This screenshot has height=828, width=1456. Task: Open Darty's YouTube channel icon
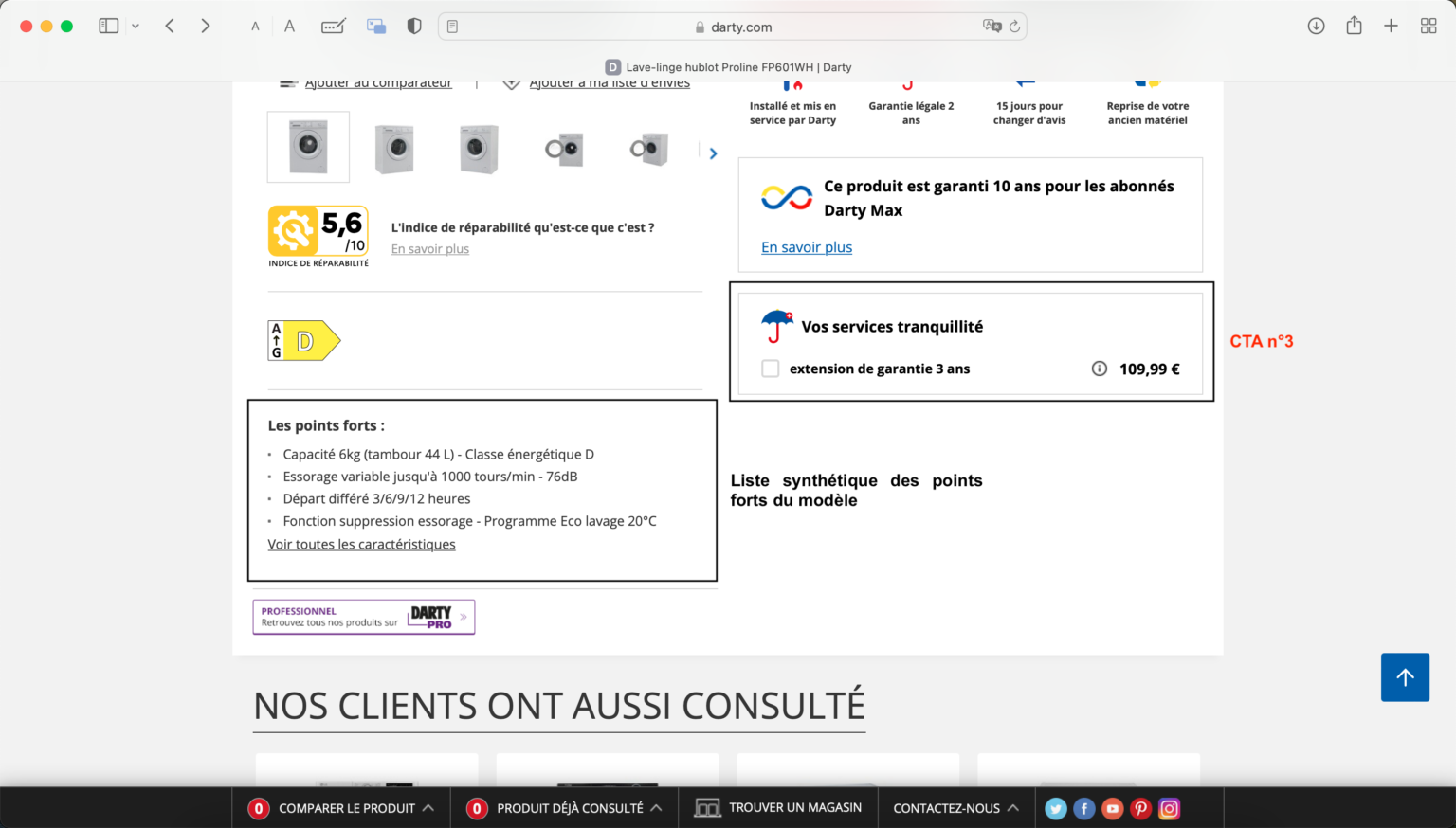(1112, 808)
